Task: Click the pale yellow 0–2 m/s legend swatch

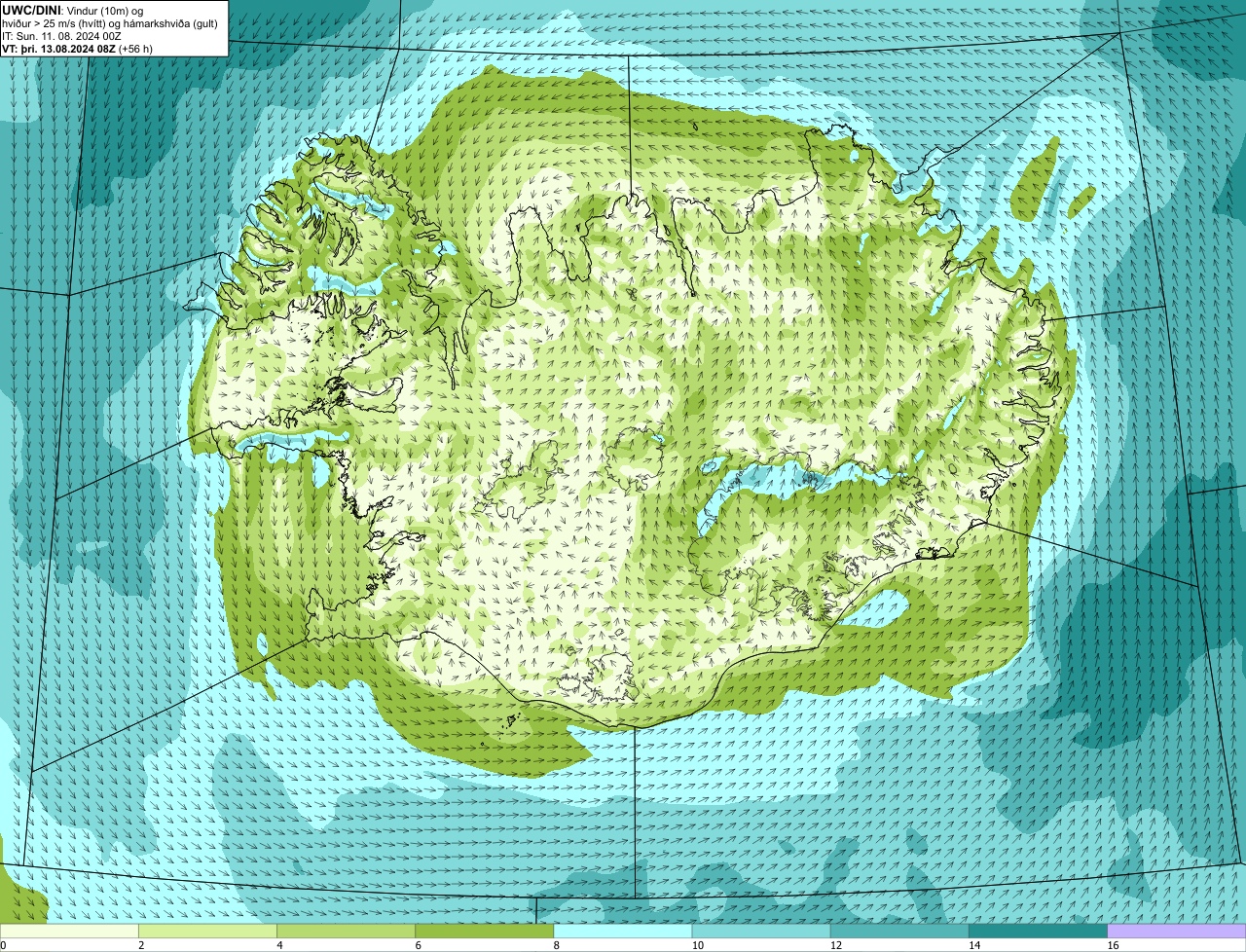Action: pyautogui.click(x=69, y=931)
